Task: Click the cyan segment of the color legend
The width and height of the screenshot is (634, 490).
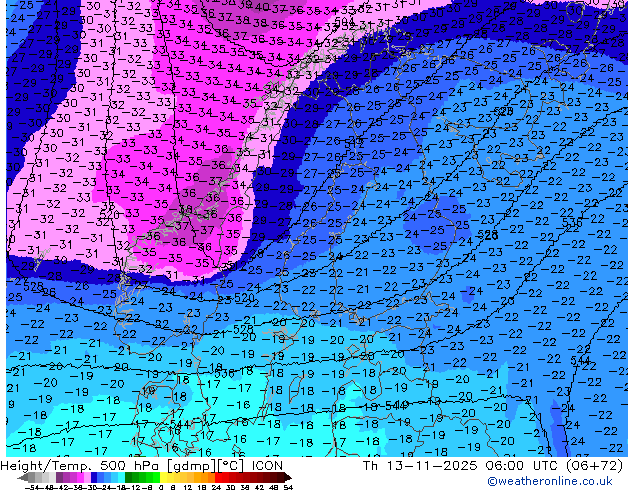Action: pyautogui.click(x=121, y=477)
